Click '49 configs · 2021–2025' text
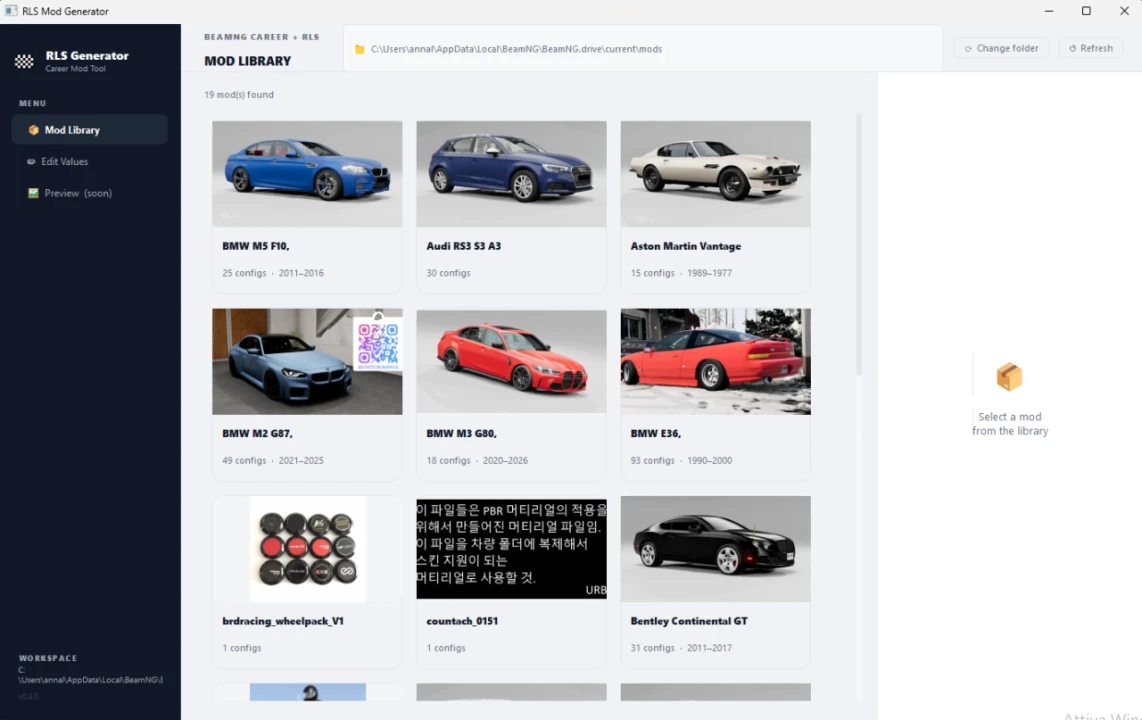The width and height of the screenshot is (1142, 720). tap(272, 460)
